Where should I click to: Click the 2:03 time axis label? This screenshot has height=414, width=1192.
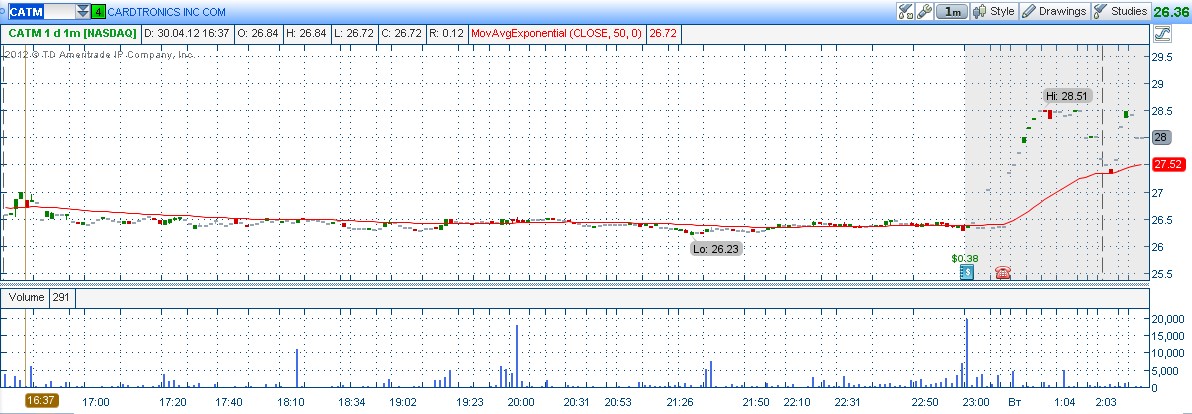pyautogui.click(x=1105, y=402)
